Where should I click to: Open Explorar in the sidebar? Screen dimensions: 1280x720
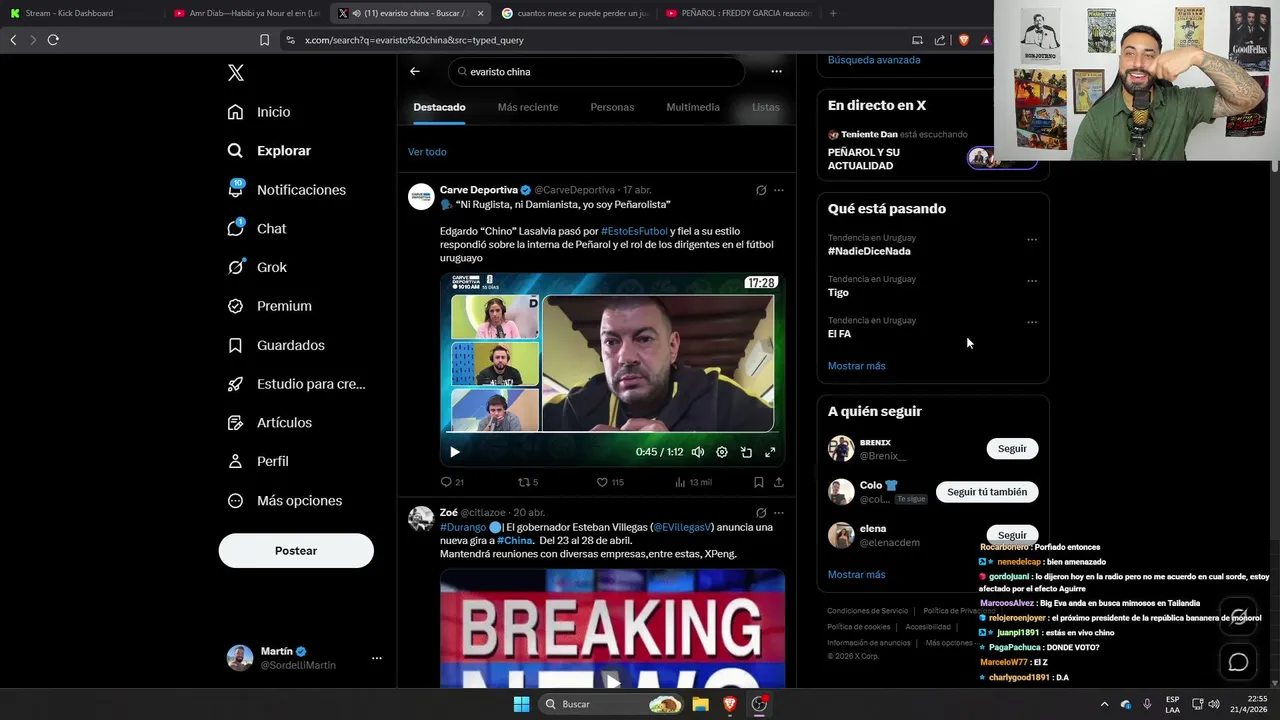click(x=269, y=151)
